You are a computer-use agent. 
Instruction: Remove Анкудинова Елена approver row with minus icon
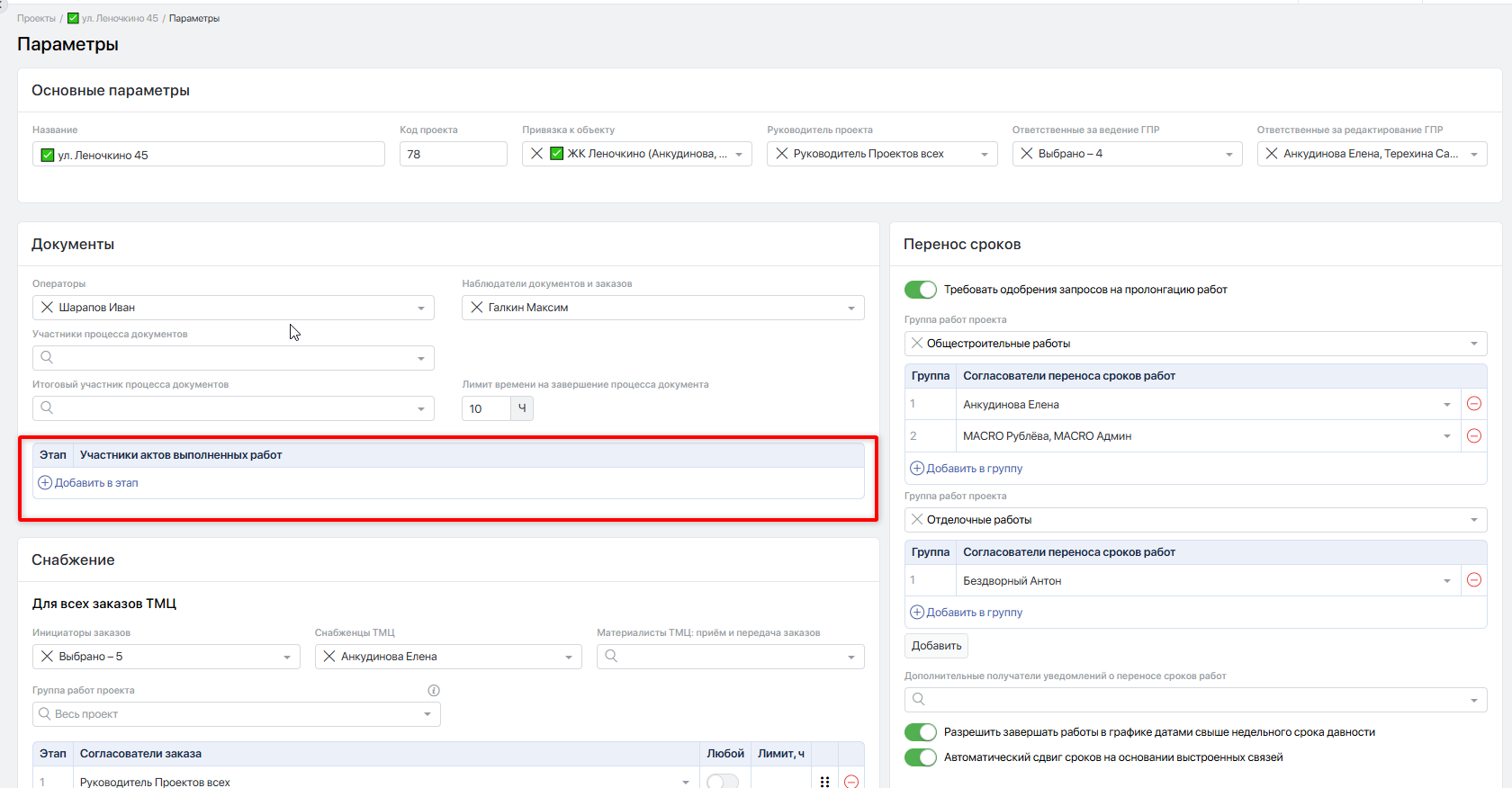pos(1474,404)
